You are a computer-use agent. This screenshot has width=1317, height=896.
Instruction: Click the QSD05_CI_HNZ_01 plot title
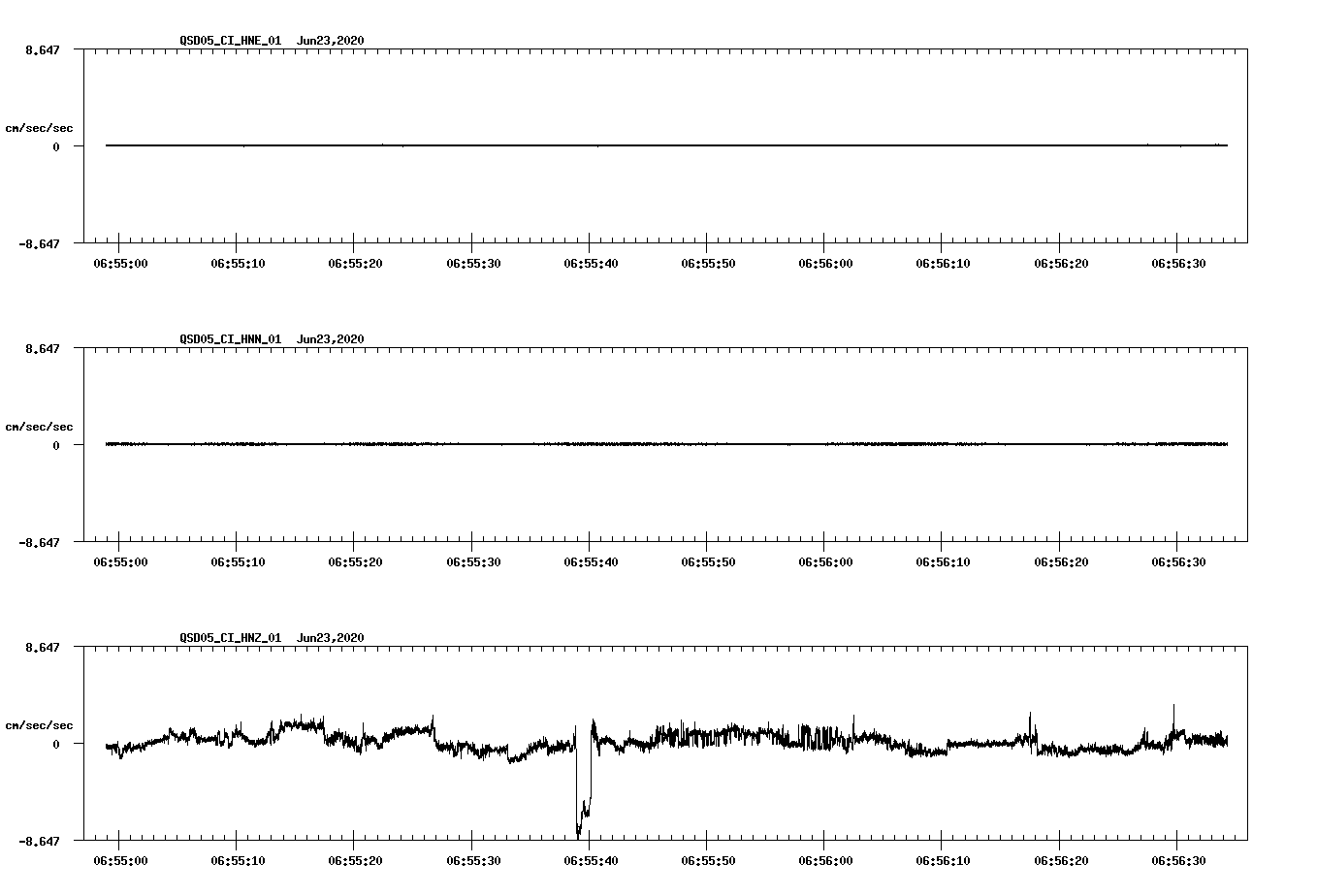(231, 638)
